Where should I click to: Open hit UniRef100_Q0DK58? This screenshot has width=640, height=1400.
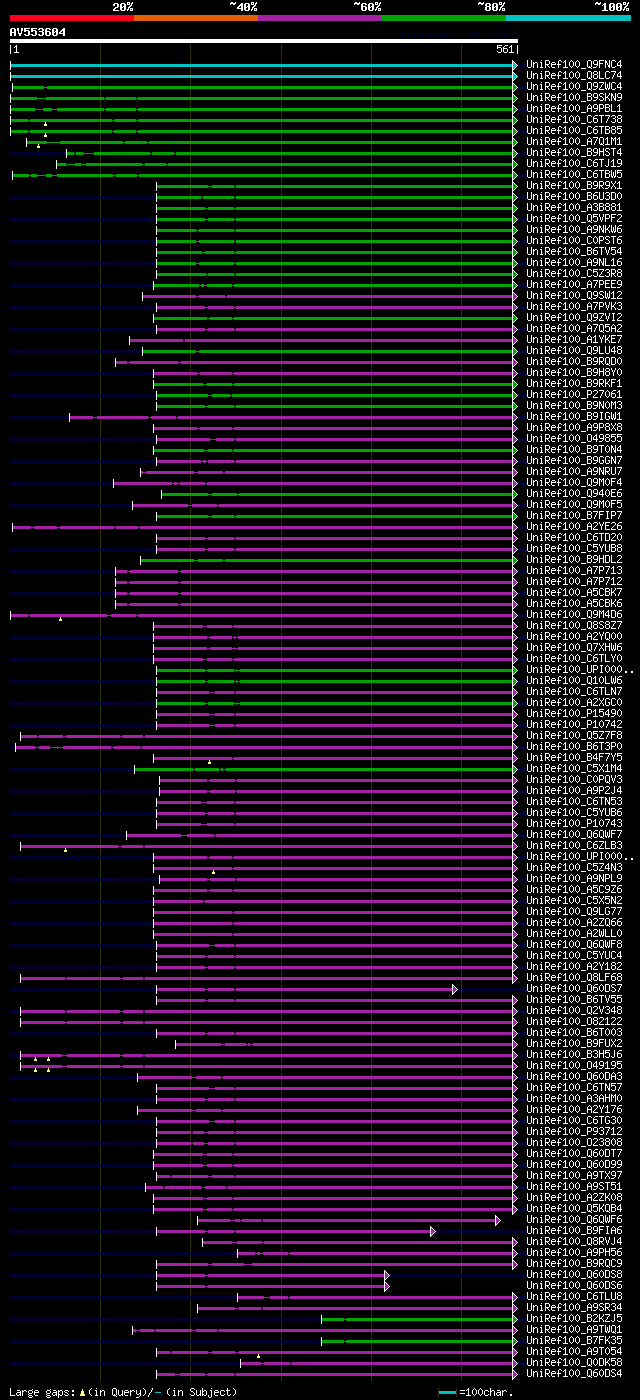coord(574,1363)
